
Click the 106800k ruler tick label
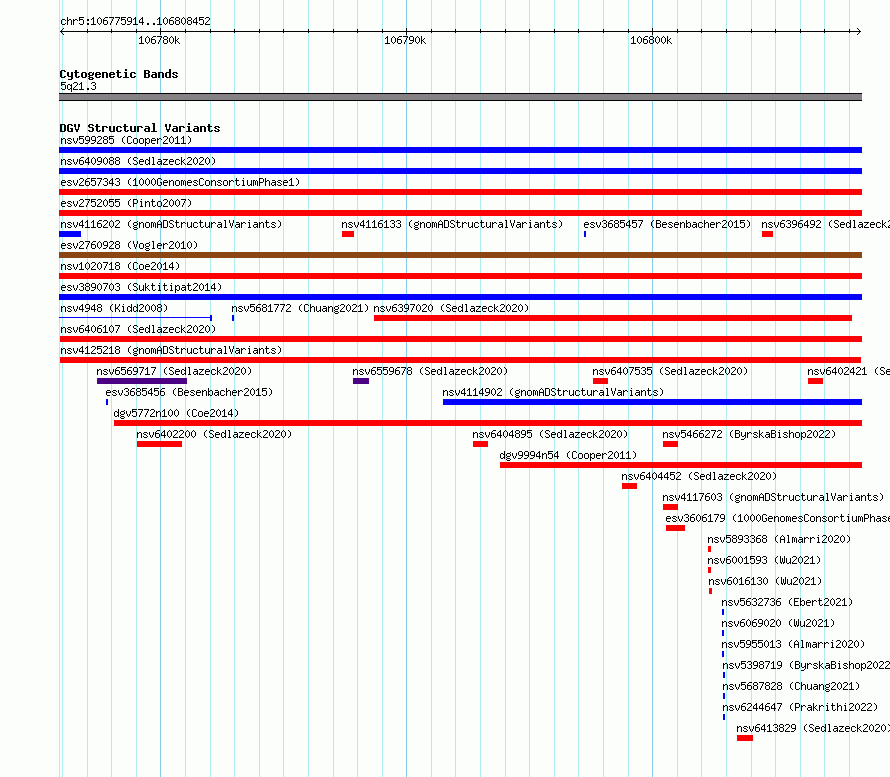coord(651,40)
